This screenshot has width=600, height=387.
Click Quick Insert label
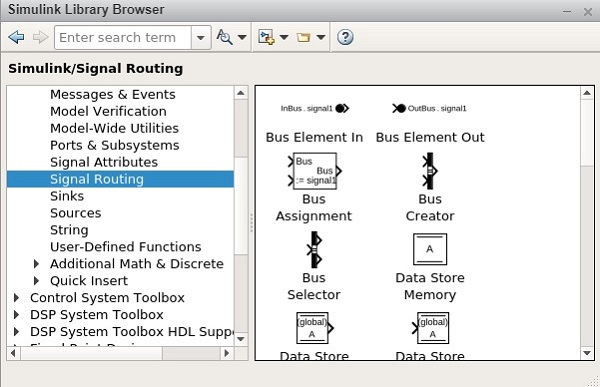coord(89,281)
